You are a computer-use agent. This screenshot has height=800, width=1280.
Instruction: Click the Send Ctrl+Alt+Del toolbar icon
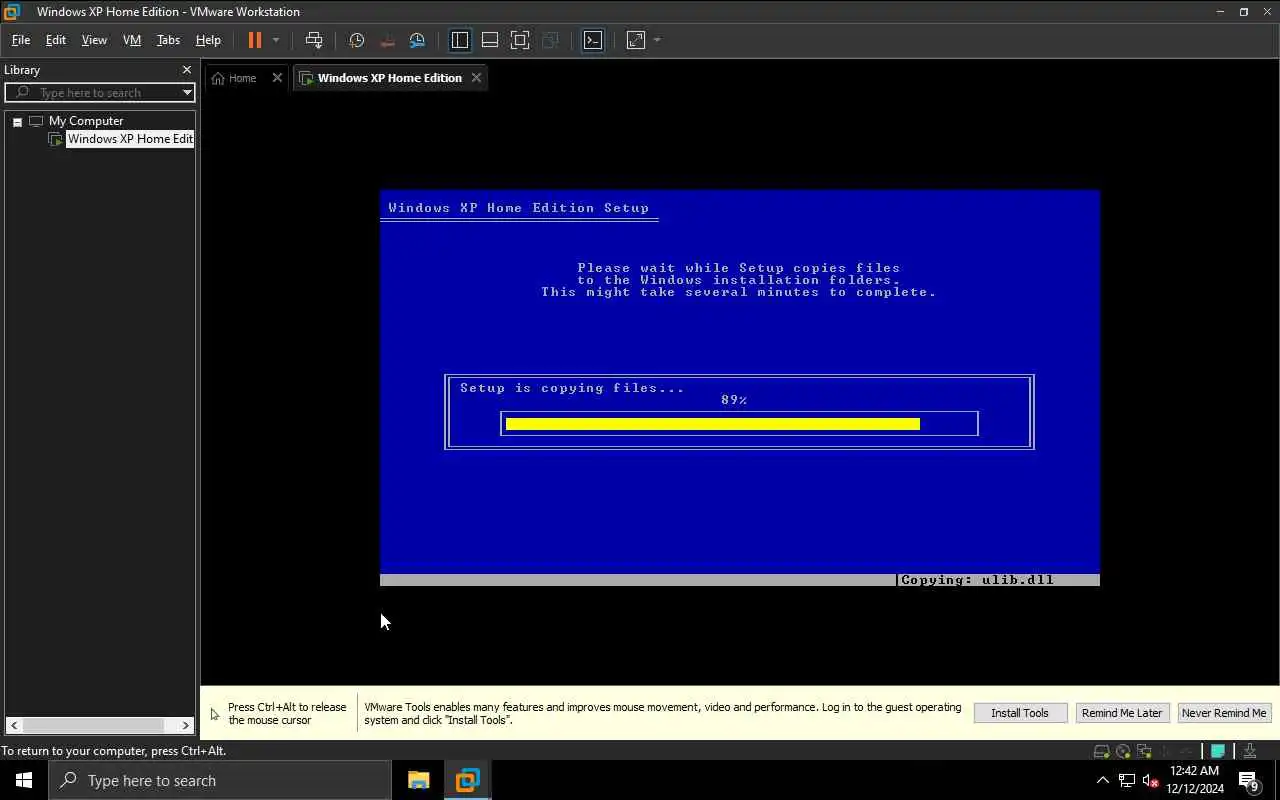[x=314, y=40]
